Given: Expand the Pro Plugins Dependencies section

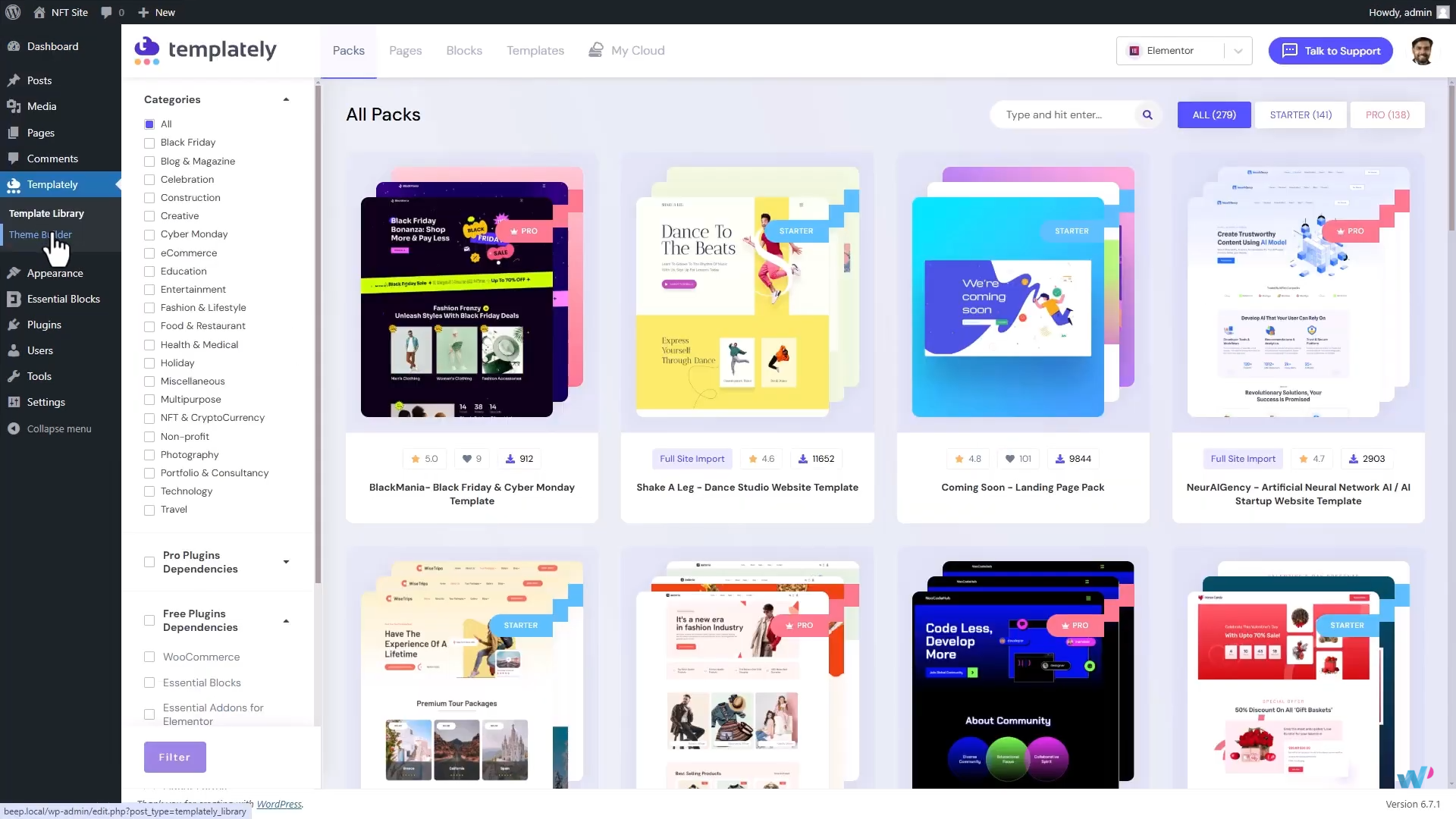Looking at the screenshot, I should [x=286, y=562].
